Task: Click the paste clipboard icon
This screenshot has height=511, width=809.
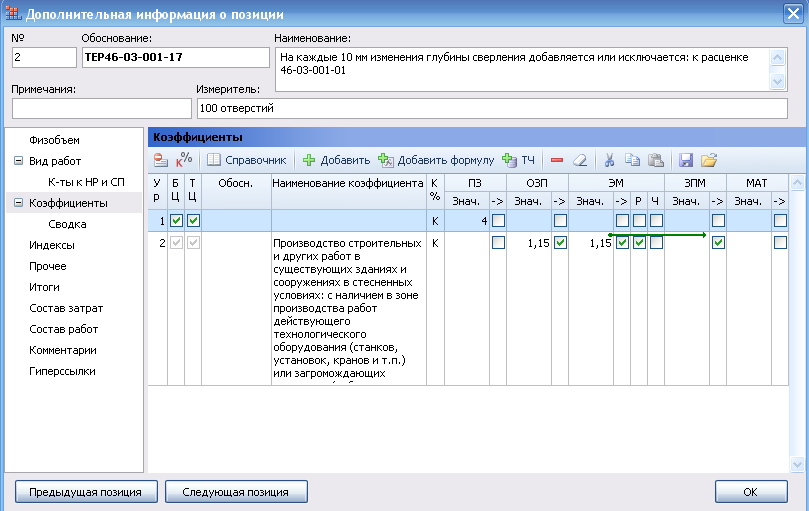Action: pyautogui.click(x=655, y=160)
